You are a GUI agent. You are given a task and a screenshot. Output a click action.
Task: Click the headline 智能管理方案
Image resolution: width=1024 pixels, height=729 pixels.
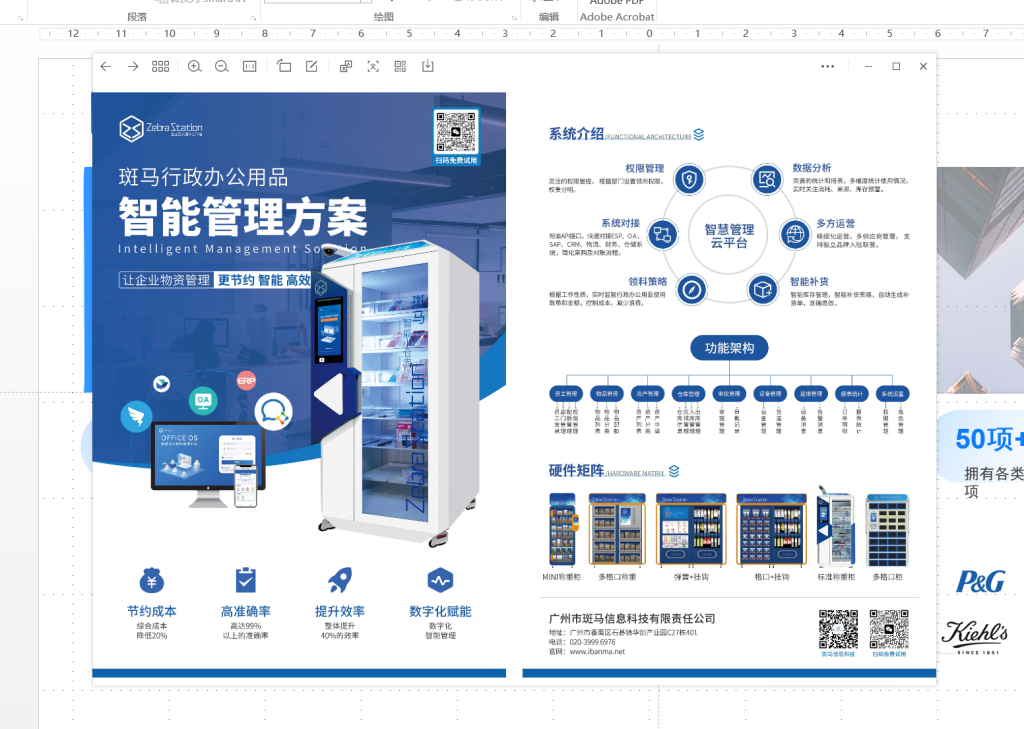pyautogui.click(x=243, y=217)
